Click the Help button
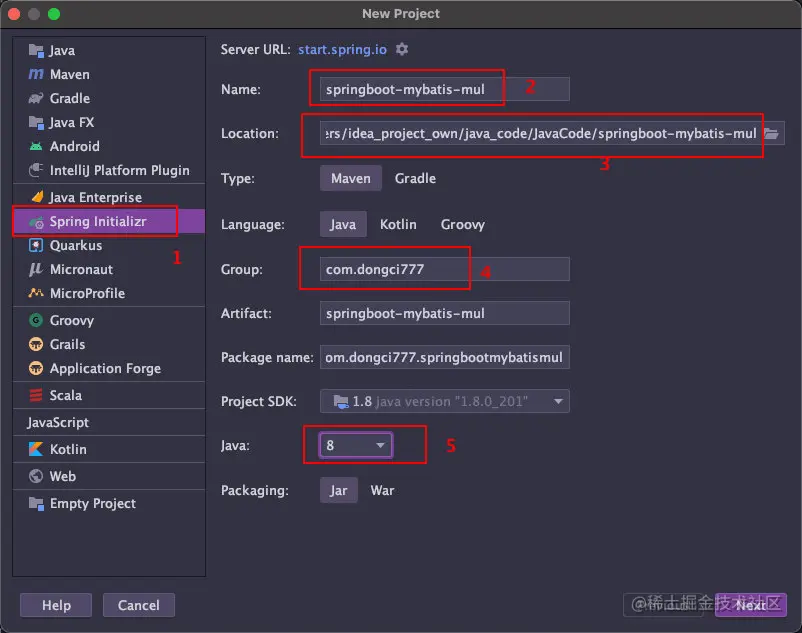Image resolution: width=802 pixels, height=633 pixels. coord(56,605)
